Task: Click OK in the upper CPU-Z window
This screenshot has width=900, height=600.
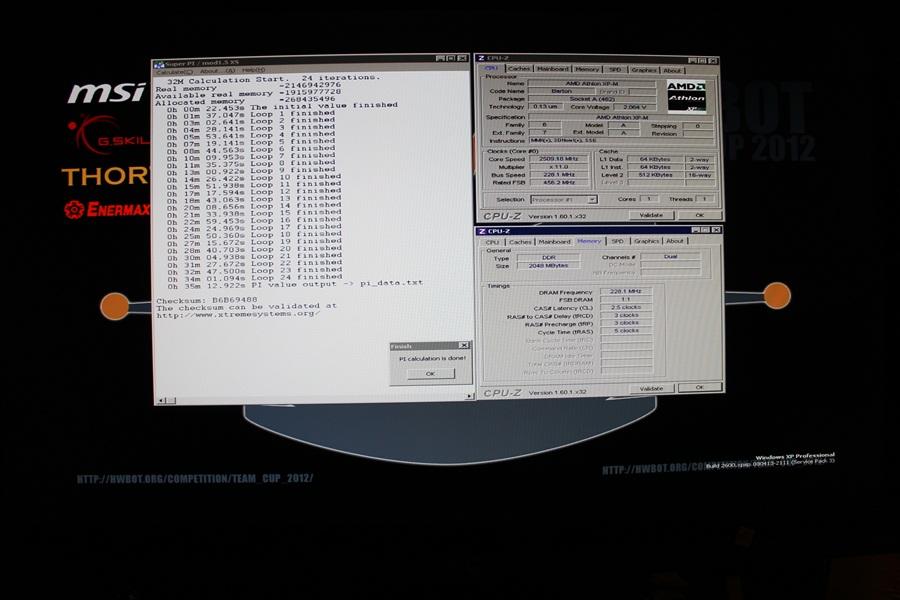Action: click(699, 215)
